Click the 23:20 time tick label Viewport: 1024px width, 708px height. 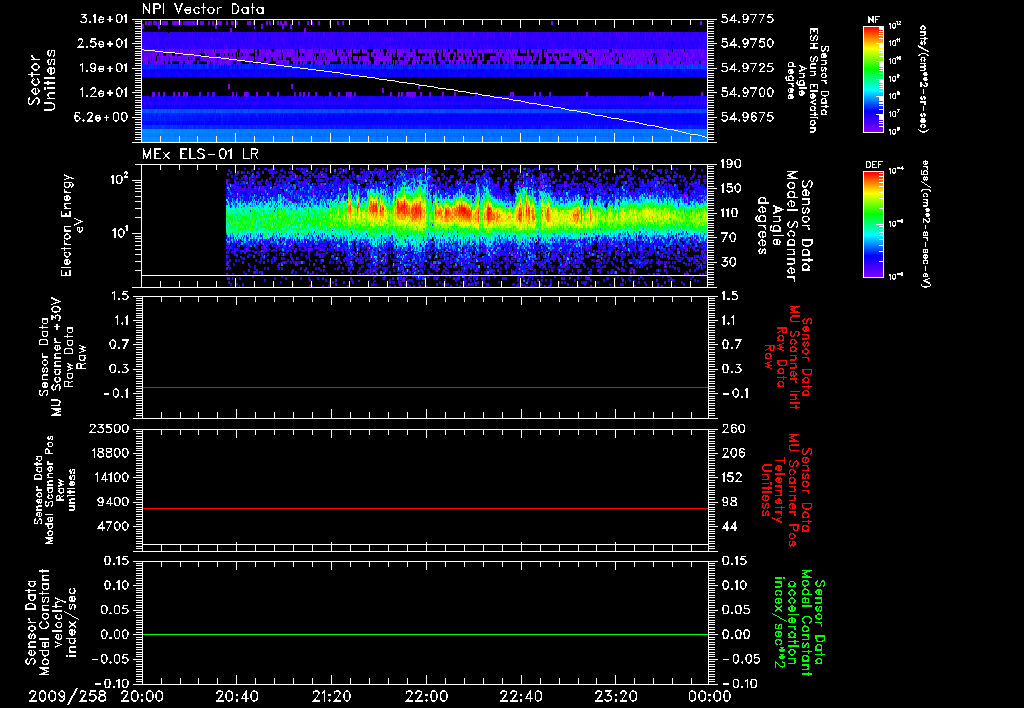click(615, 696)
